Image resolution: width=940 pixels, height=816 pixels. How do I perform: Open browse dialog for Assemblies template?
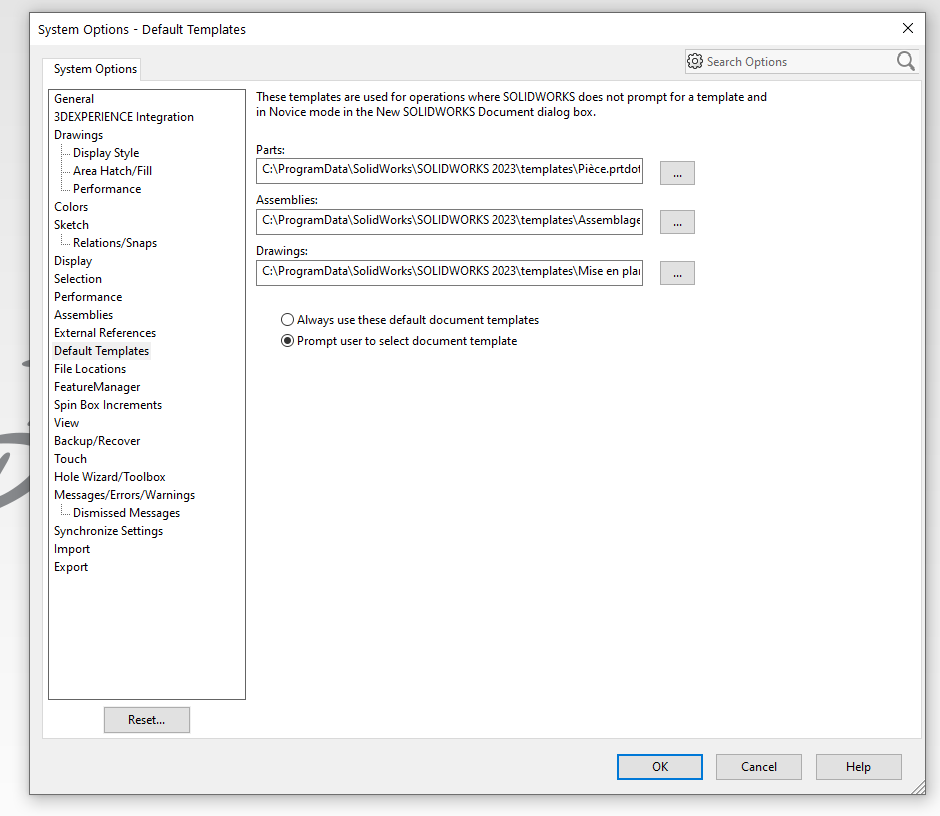tap(677, 222)
